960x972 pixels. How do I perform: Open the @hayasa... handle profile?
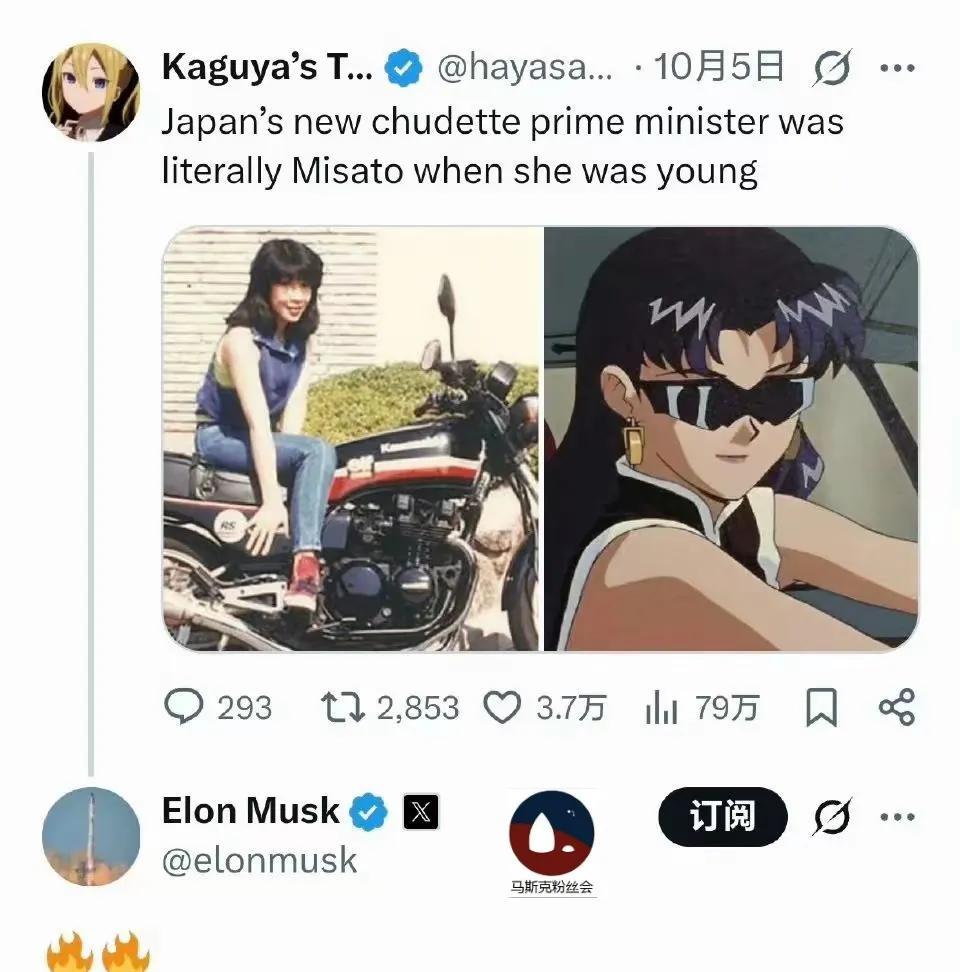point(524,69)
